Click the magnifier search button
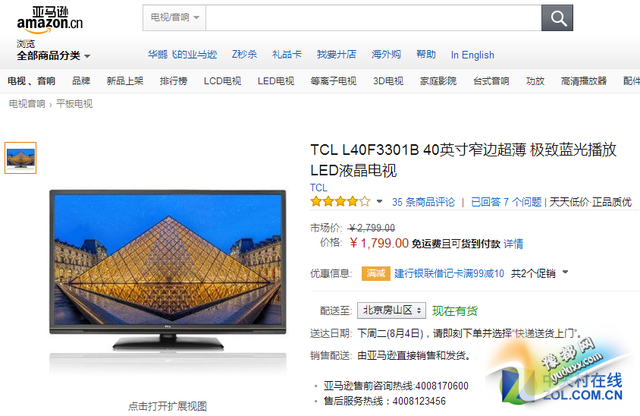This screenshot has height=416, width=640. (x=557, y=18)
